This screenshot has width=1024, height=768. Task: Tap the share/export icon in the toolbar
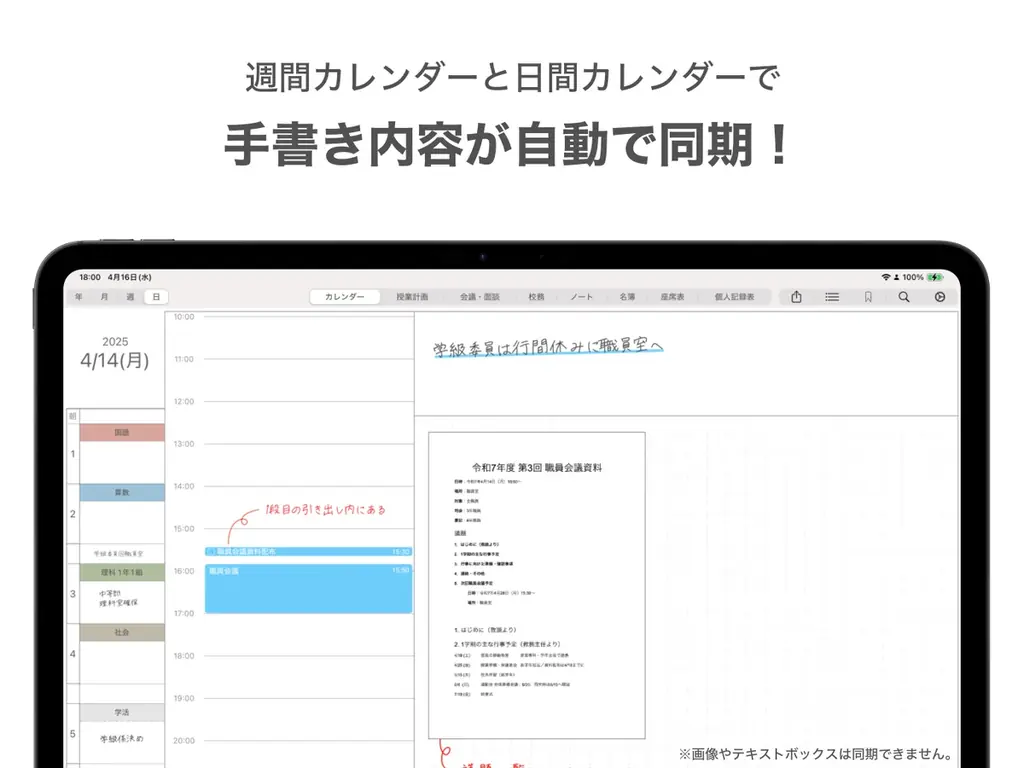796,296
